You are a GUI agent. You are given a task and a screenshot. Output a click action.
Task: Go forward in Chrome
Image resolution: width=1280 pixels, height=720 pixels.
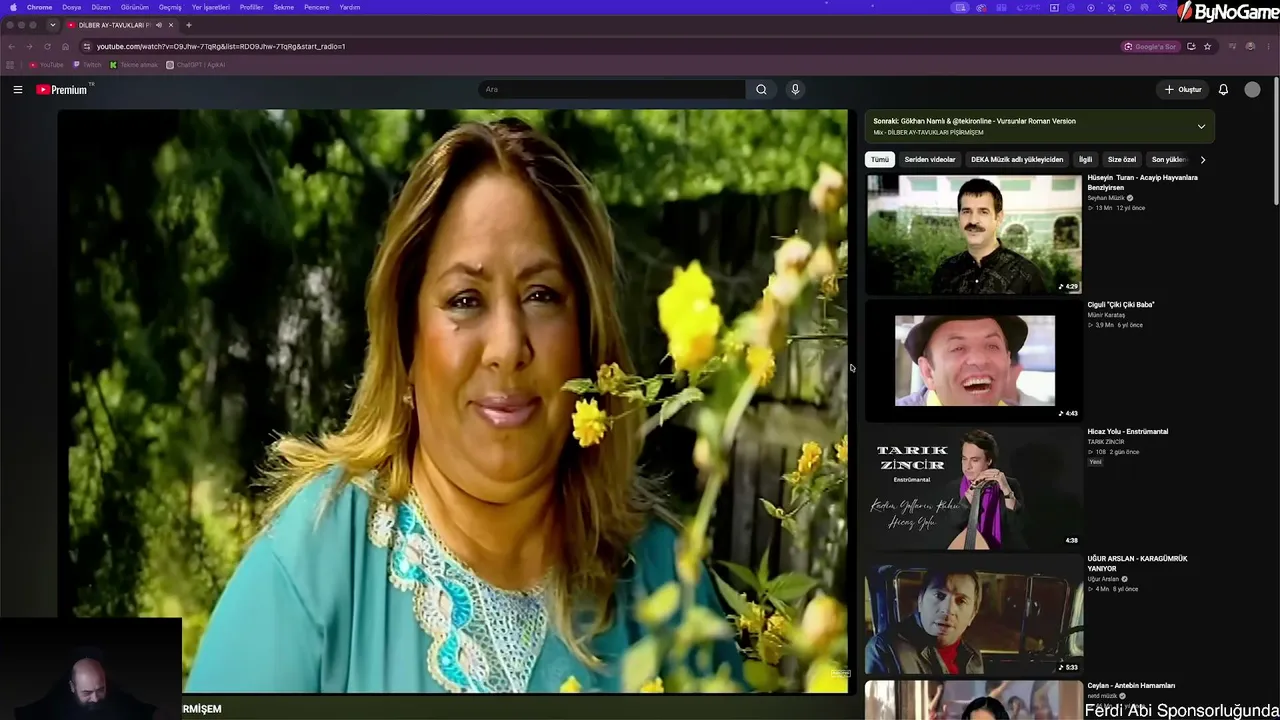coord(29,46)
